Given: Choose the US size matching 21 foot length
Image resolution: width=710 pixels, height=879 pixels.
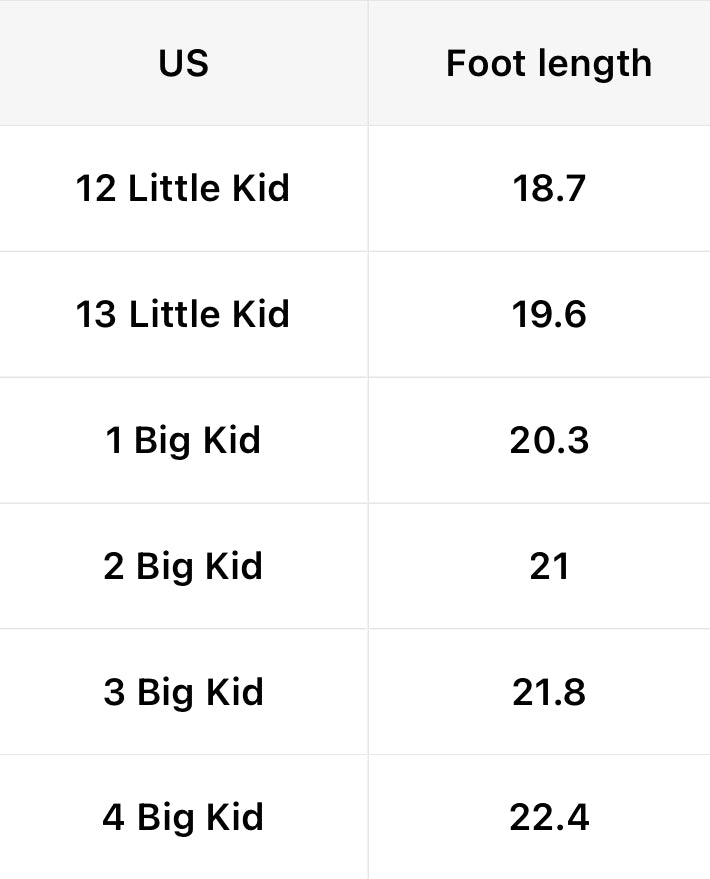Looking at the screenshot, I should [183, 566].
